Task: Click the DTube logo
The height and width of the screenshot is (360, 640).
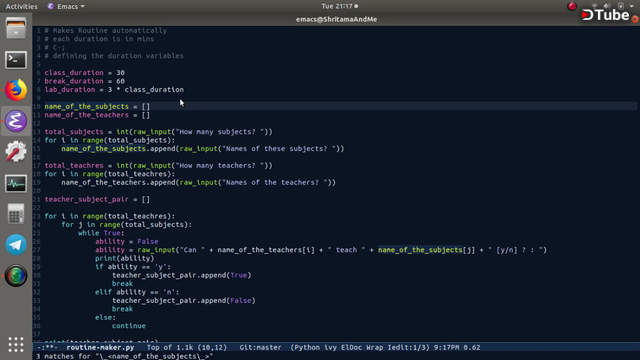Action: click(x=606, y=15)
